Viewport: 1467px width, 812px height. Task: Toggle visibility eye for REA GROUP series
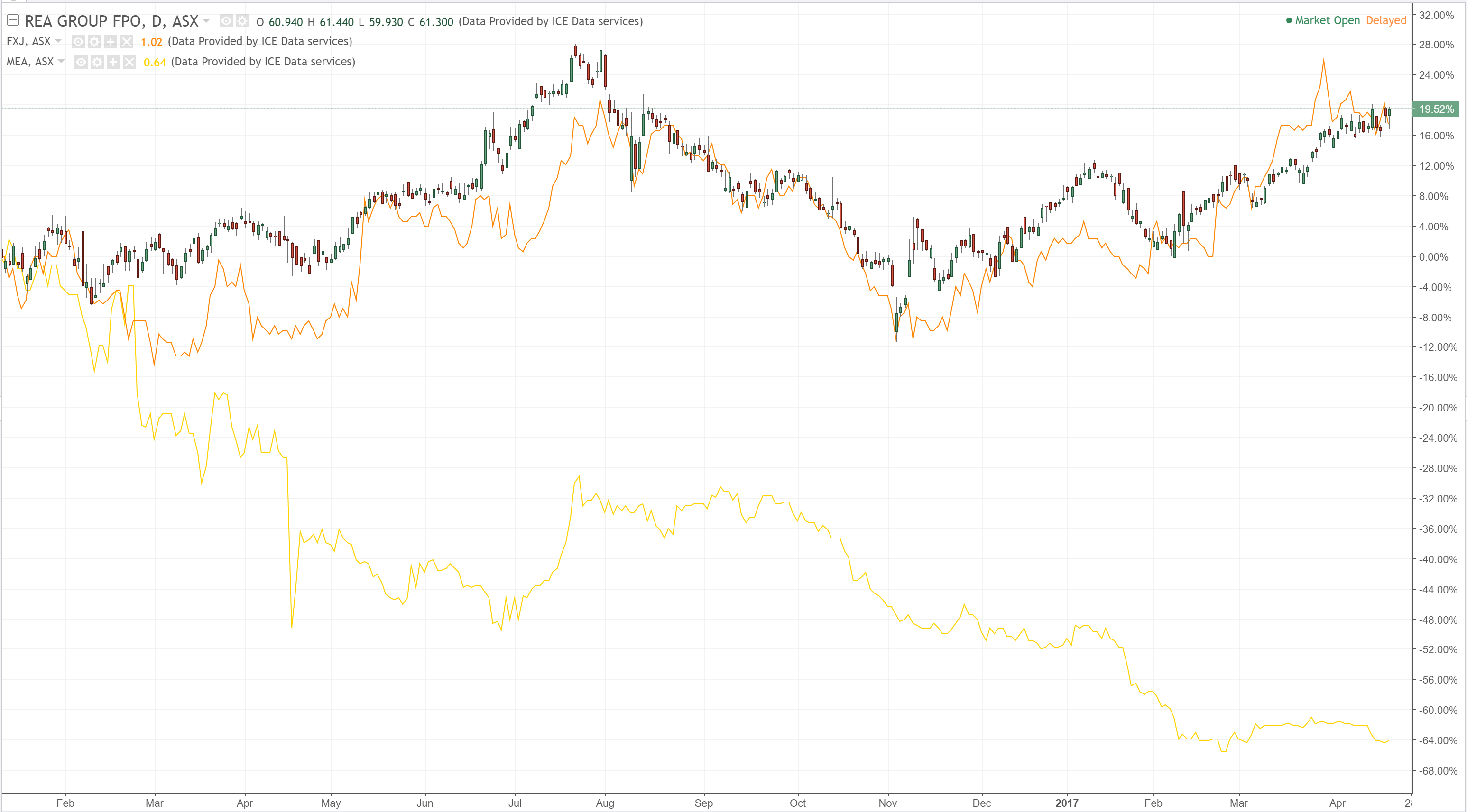226,22
